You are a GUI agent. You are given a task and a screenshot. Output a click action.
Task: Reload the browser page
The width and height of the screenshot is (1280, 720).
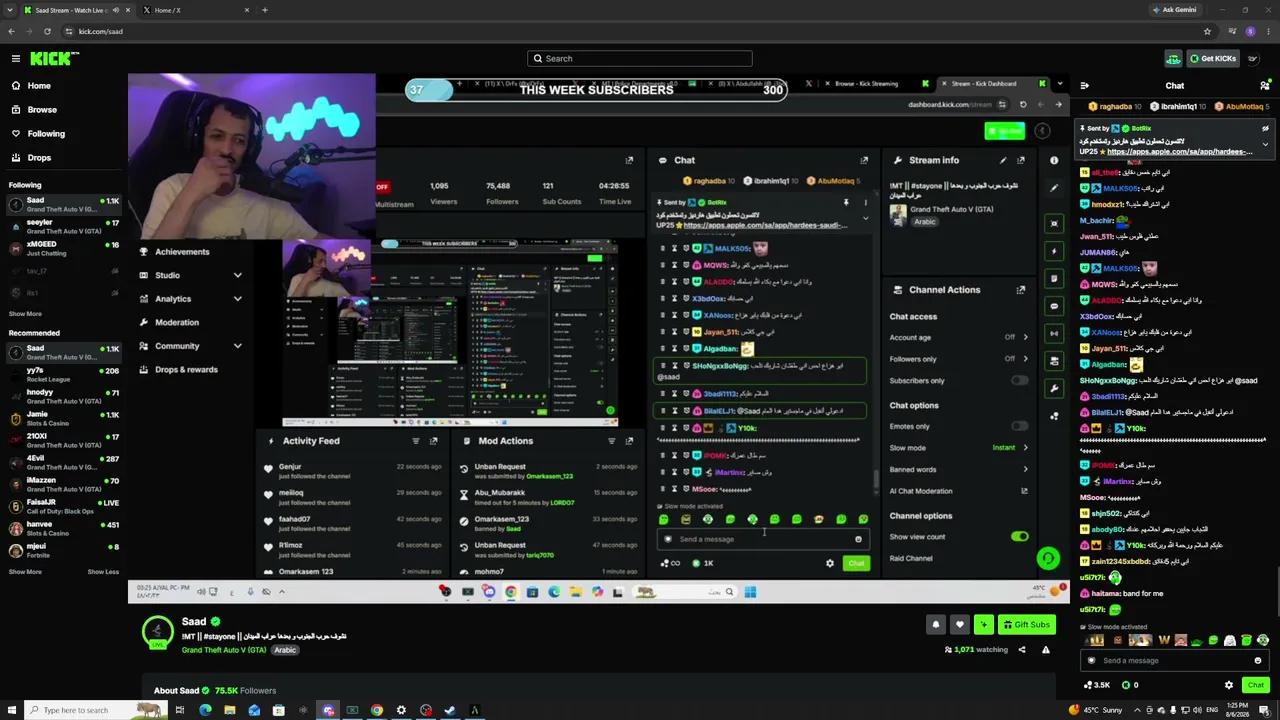[47, 31]
